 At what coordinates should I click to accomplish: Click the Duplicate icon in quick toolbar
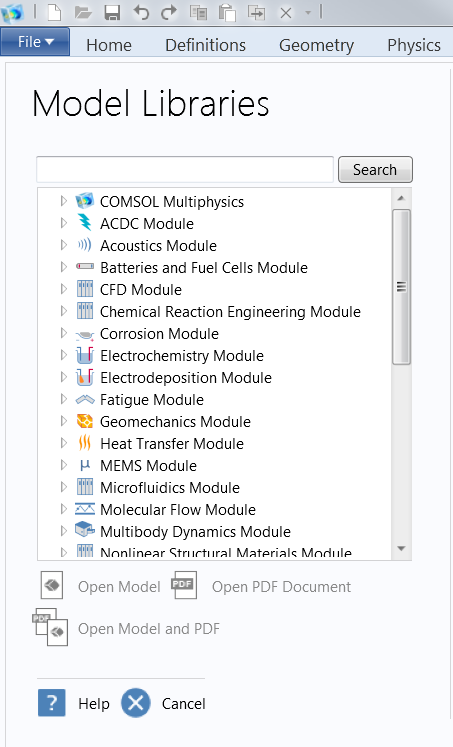pos(256,12)
